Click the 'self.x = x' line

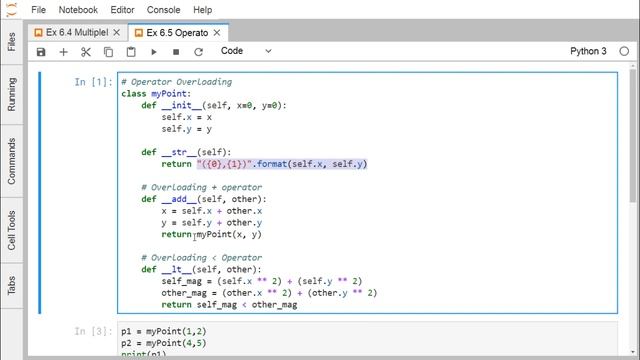pyautogui.click(x=187, y=117)
